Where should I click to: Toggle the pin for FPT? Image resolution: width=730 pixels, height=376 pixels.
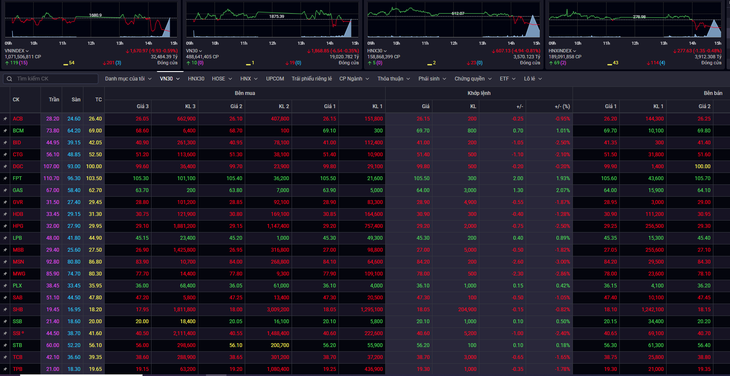[5, 178]
